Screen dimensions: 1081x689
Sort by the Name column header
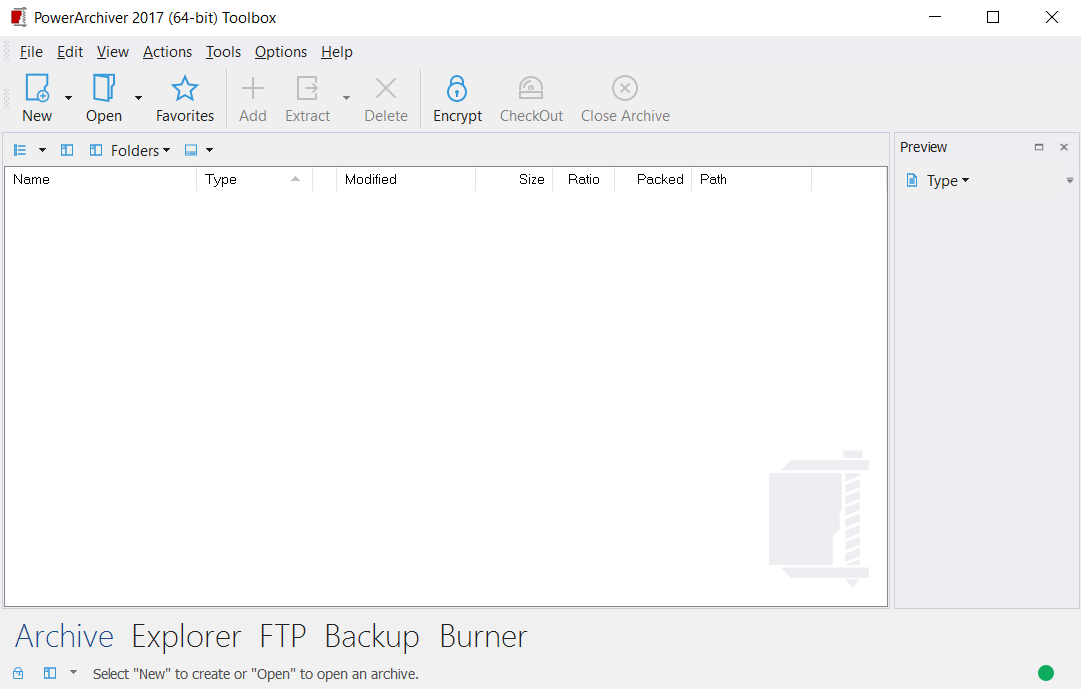pyautogui.click(x=101, y=179)
